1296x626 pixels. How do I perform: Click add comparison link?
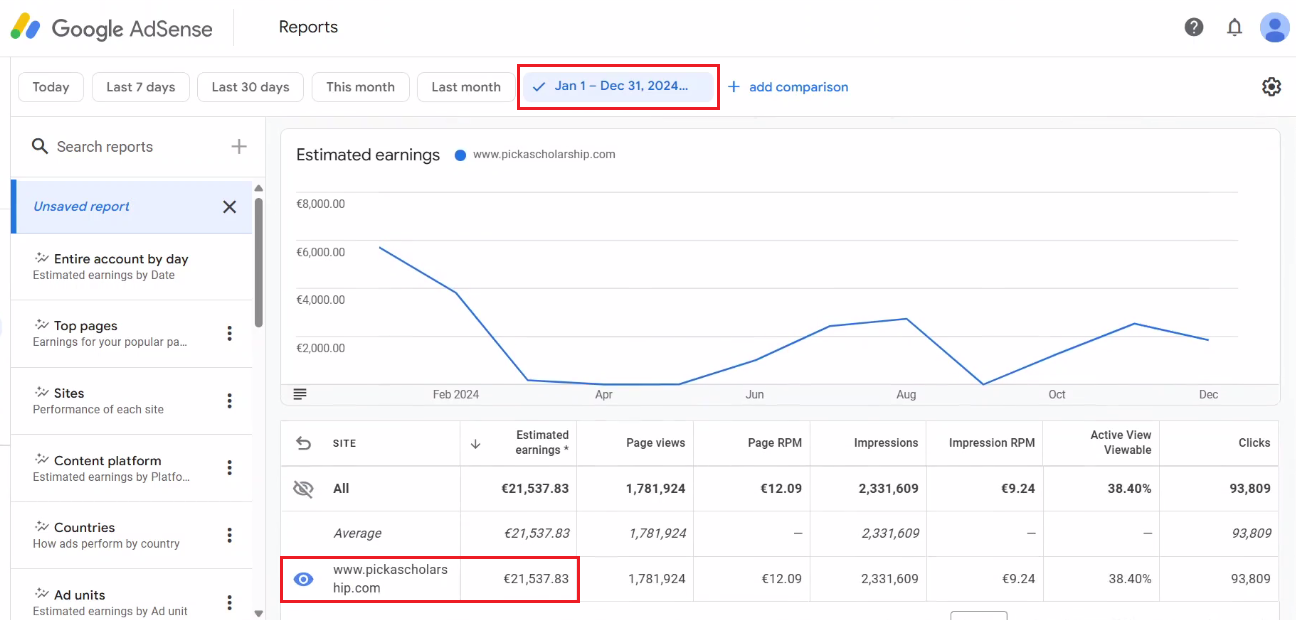tap(799, 87)
